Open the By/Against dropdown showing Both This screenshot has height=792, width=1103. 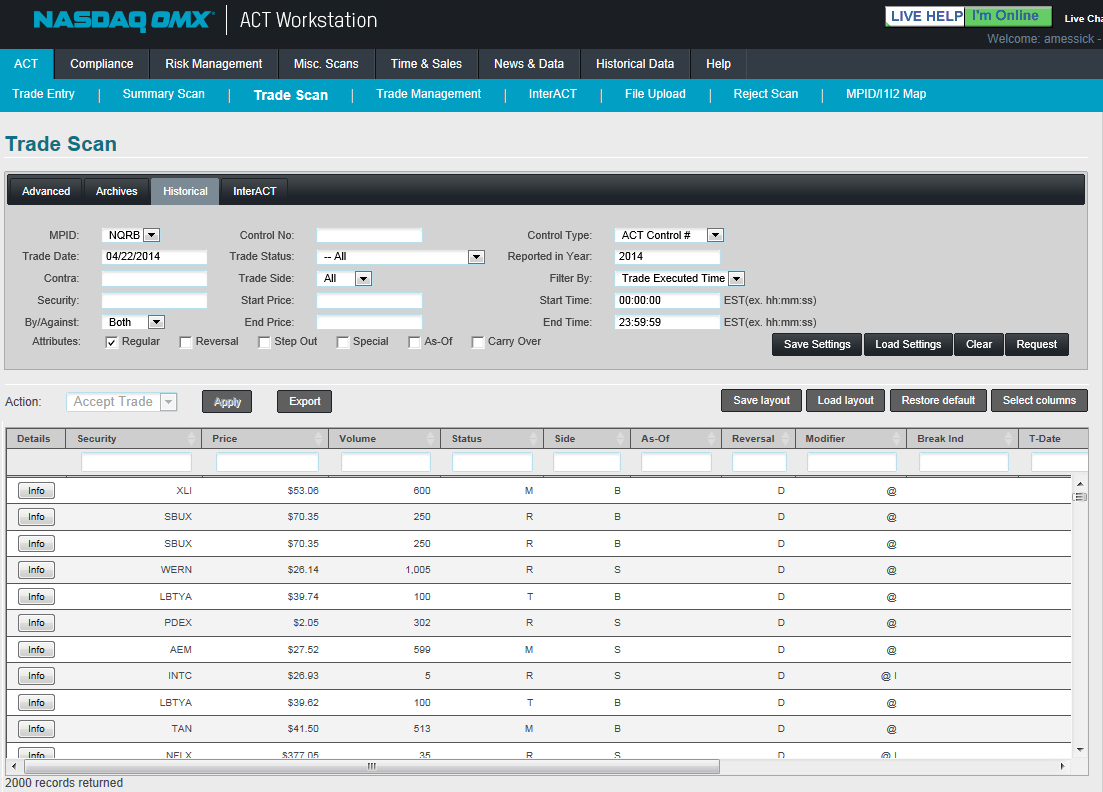pos(133,322)
